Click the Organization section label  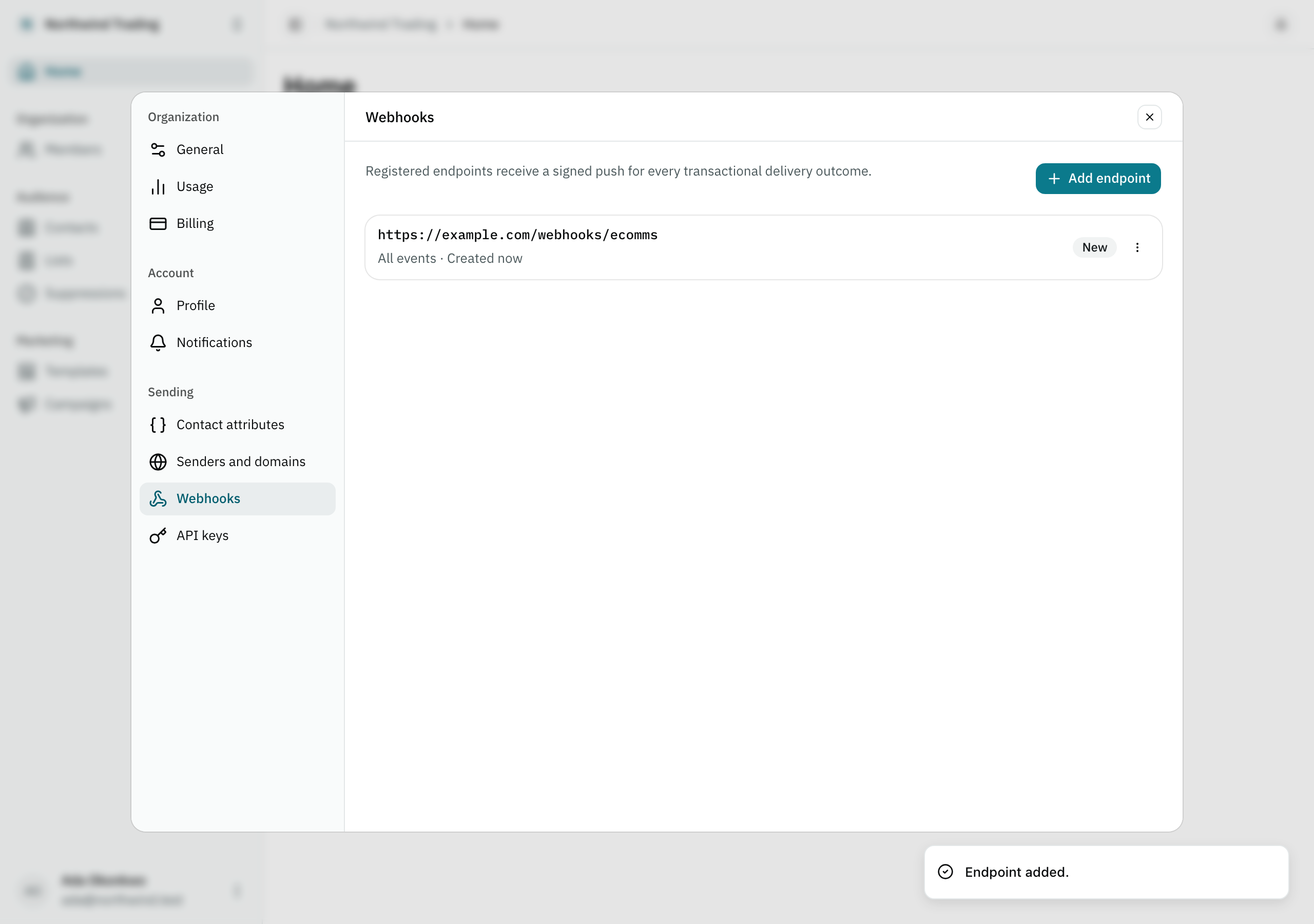[183, 117]
